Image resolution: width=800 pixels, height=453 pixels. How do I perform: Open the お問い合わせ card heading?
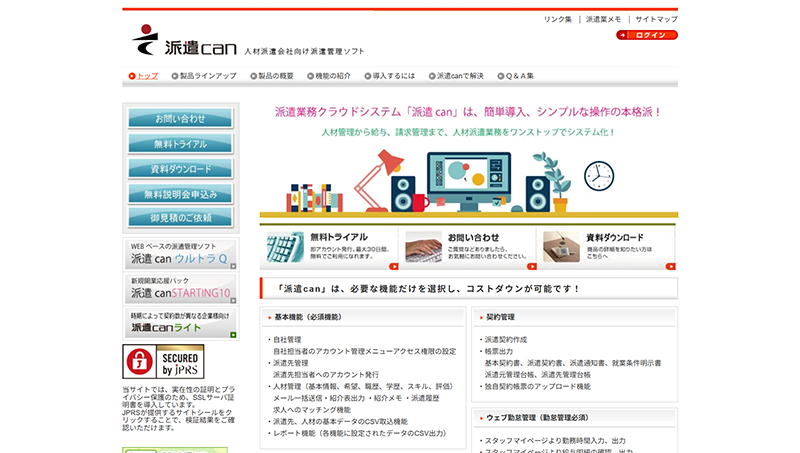tap(473, 238)
